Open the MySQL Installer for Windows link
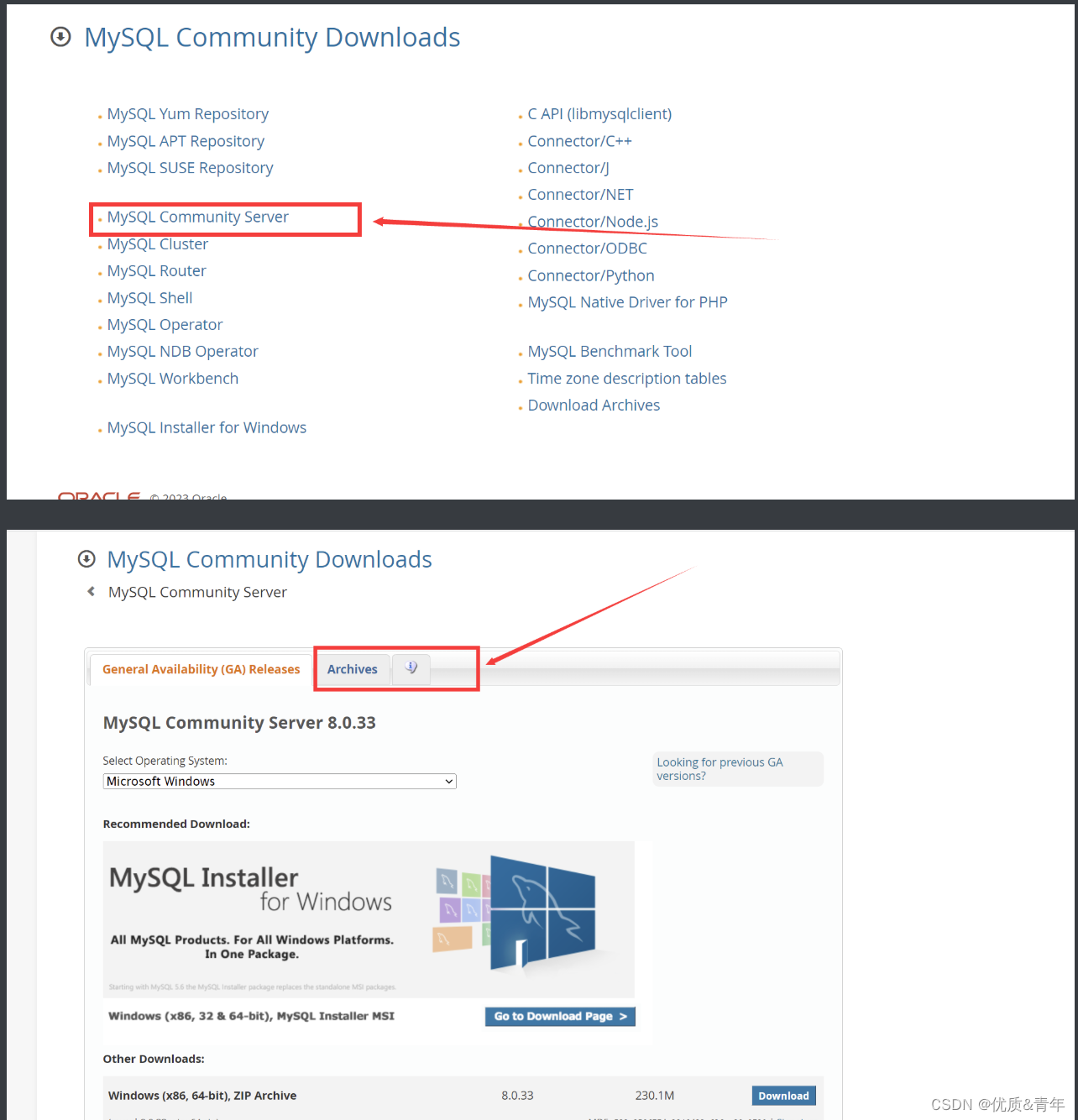The width and height of the screenshot is (1078, 1120). (207, 427)
